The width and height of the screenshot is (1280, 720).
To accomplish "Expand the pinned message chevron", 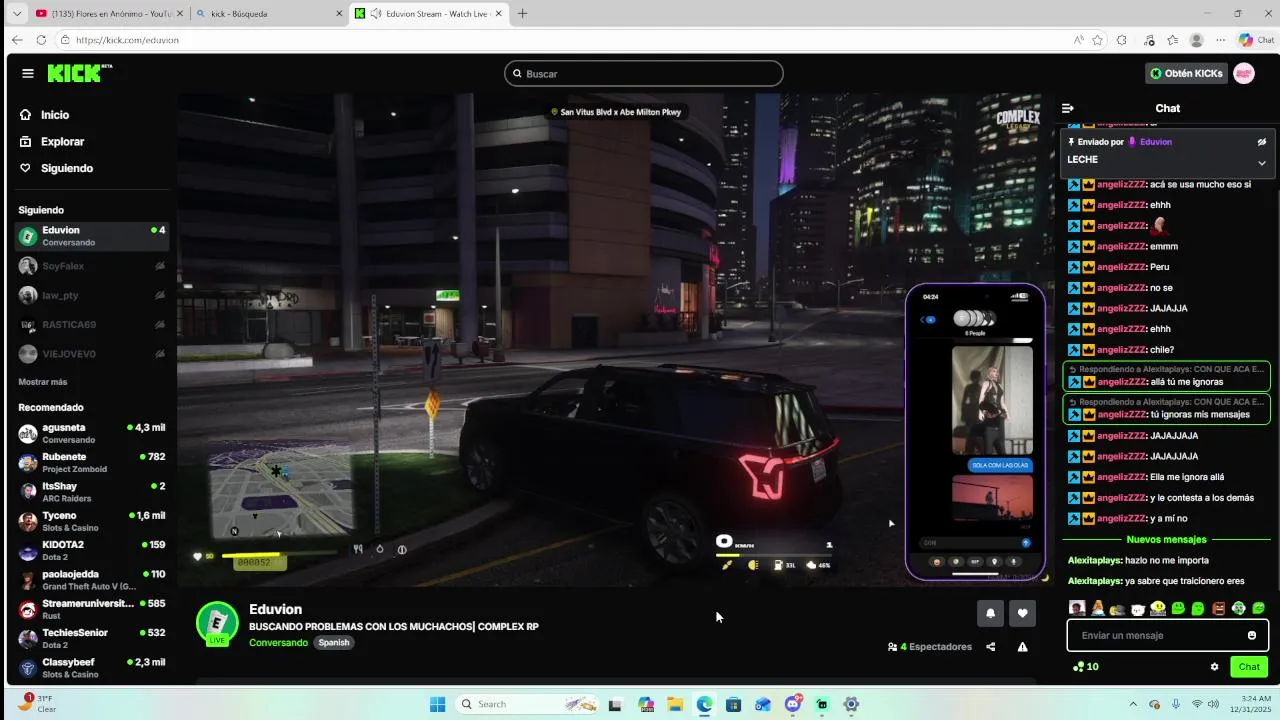I will 1262,162.
